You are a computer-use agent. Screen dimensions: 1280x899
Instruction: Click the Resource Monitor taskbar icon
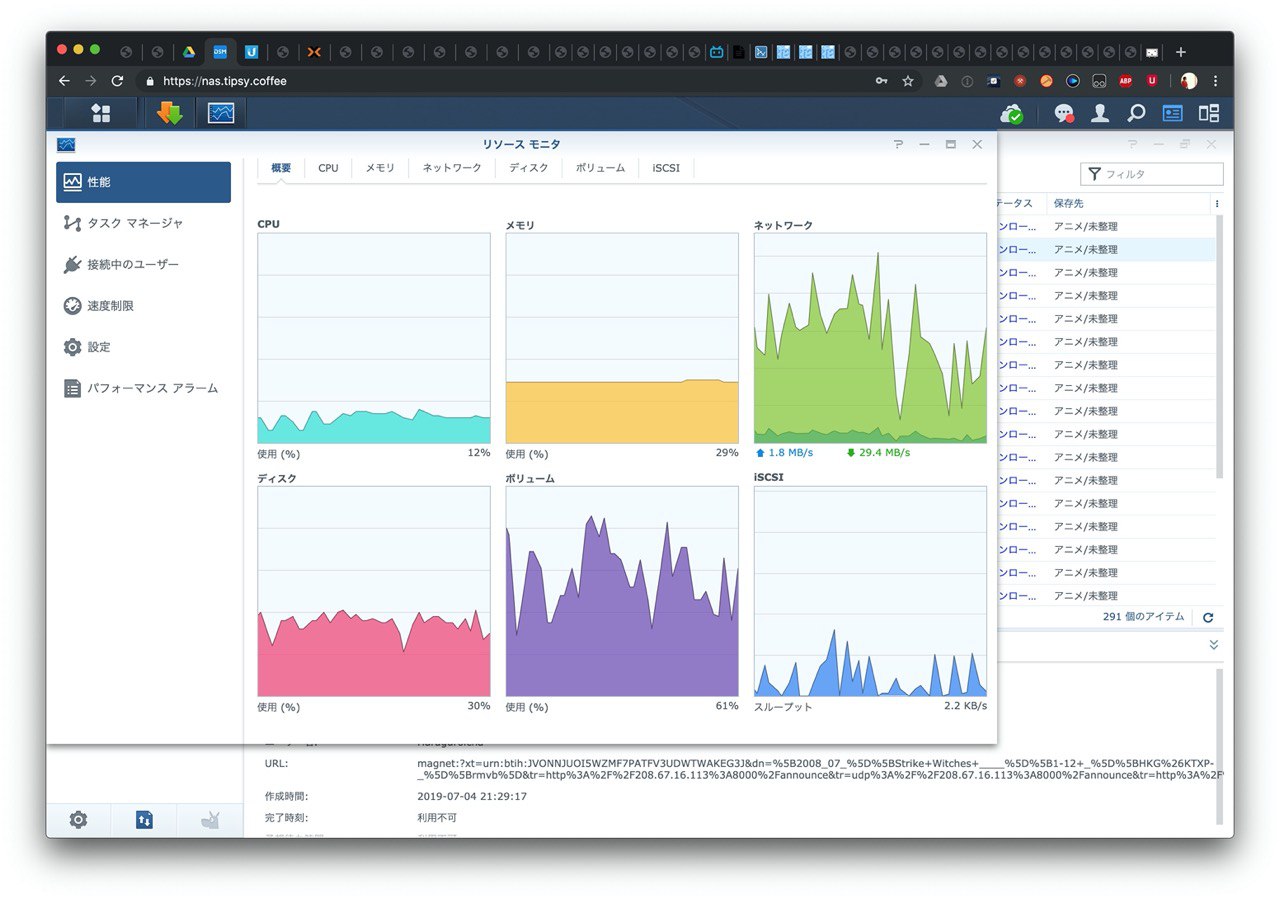(x=221, y=113)
